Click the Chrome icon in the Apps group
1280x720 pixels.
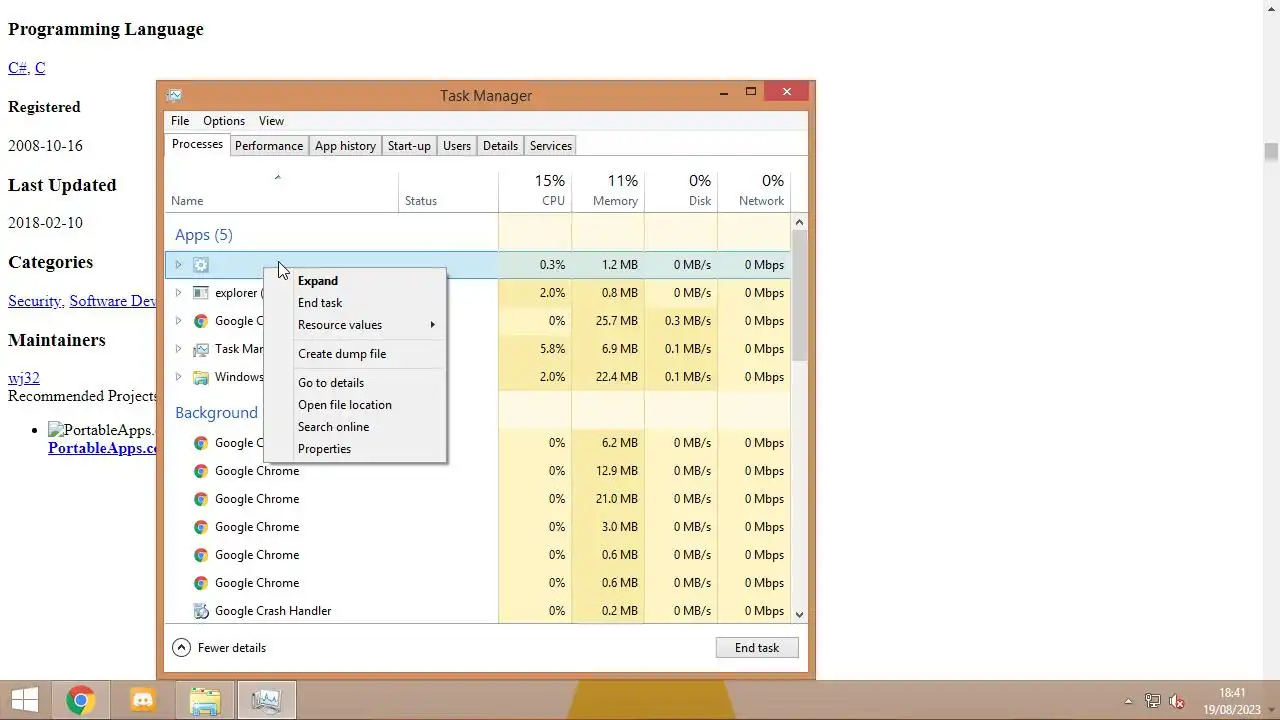tap(201, 321)
